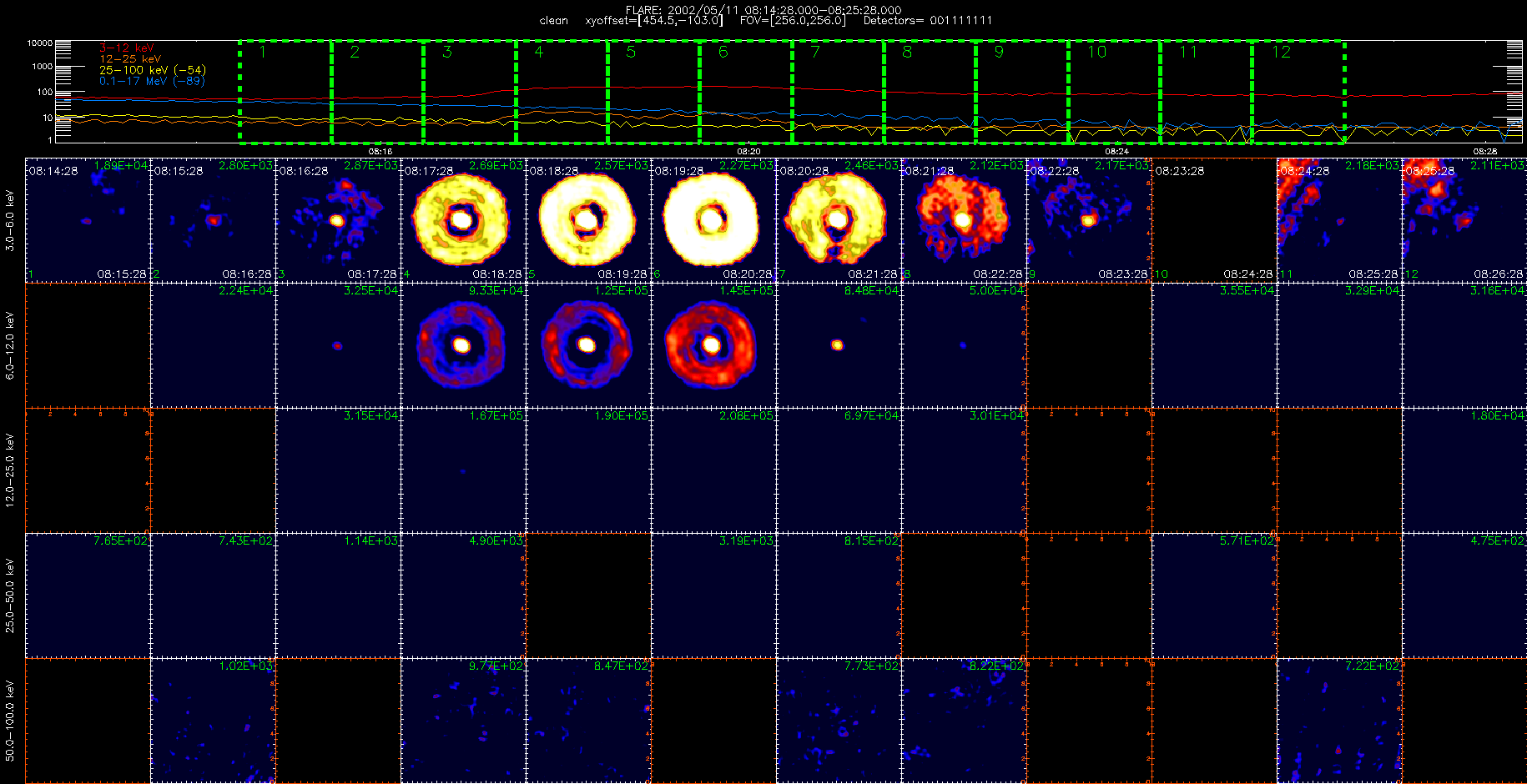This screenshot has height=784, width=1527.
Task: Click the red 3-12 keV legend entry
Action: (x=127, y=48)
